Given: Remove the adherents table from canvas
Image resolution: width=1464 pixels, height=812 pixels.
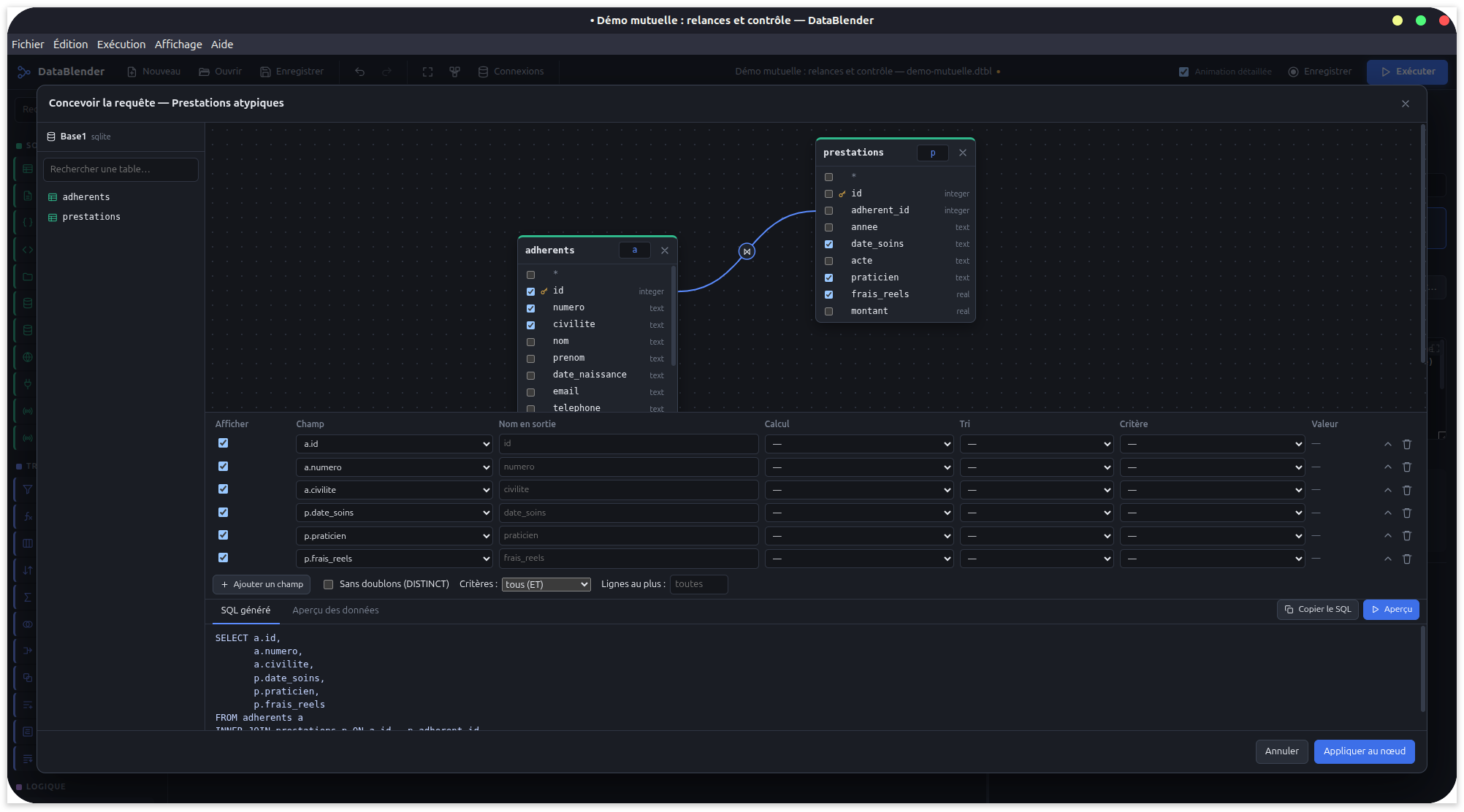Looking at the screenshot, I should tap(664, 250).
